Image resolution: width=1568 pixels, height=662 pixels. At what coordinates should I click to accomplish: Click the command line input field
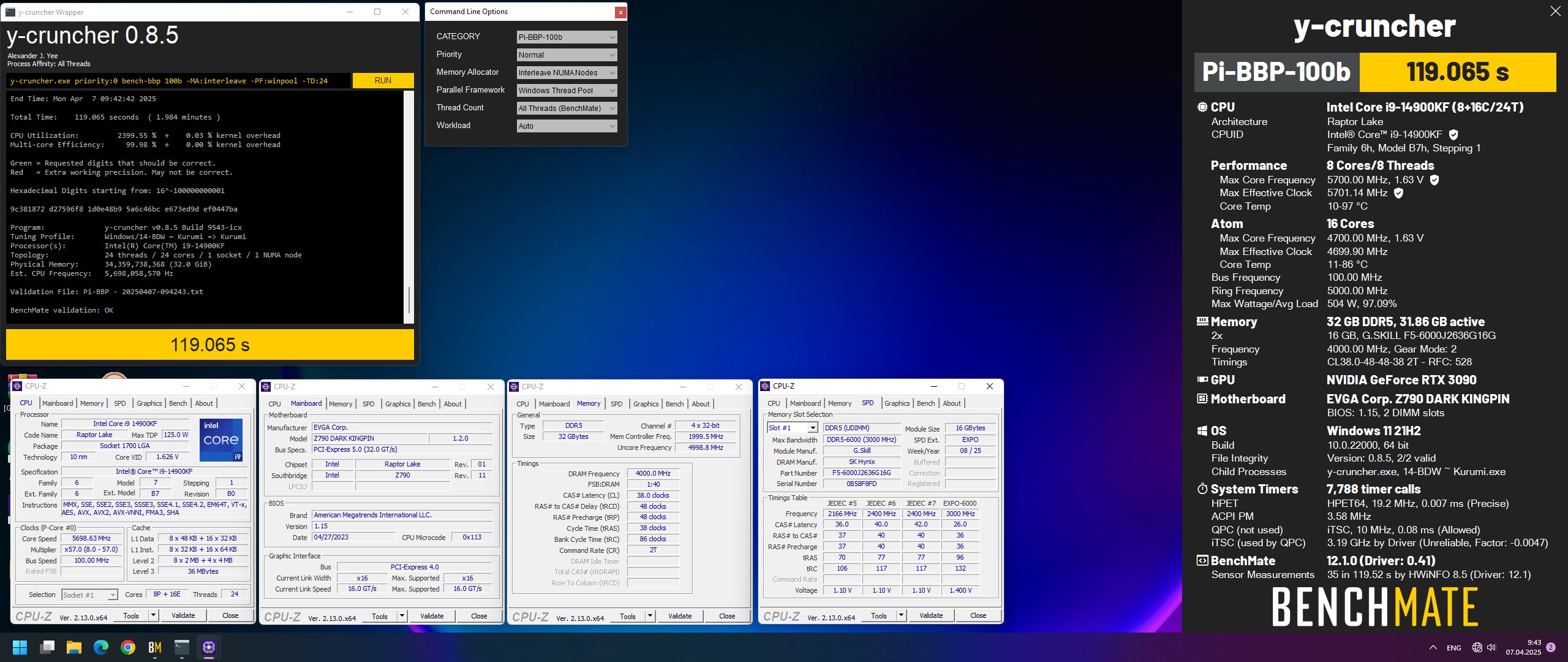[x=178, y=80]
